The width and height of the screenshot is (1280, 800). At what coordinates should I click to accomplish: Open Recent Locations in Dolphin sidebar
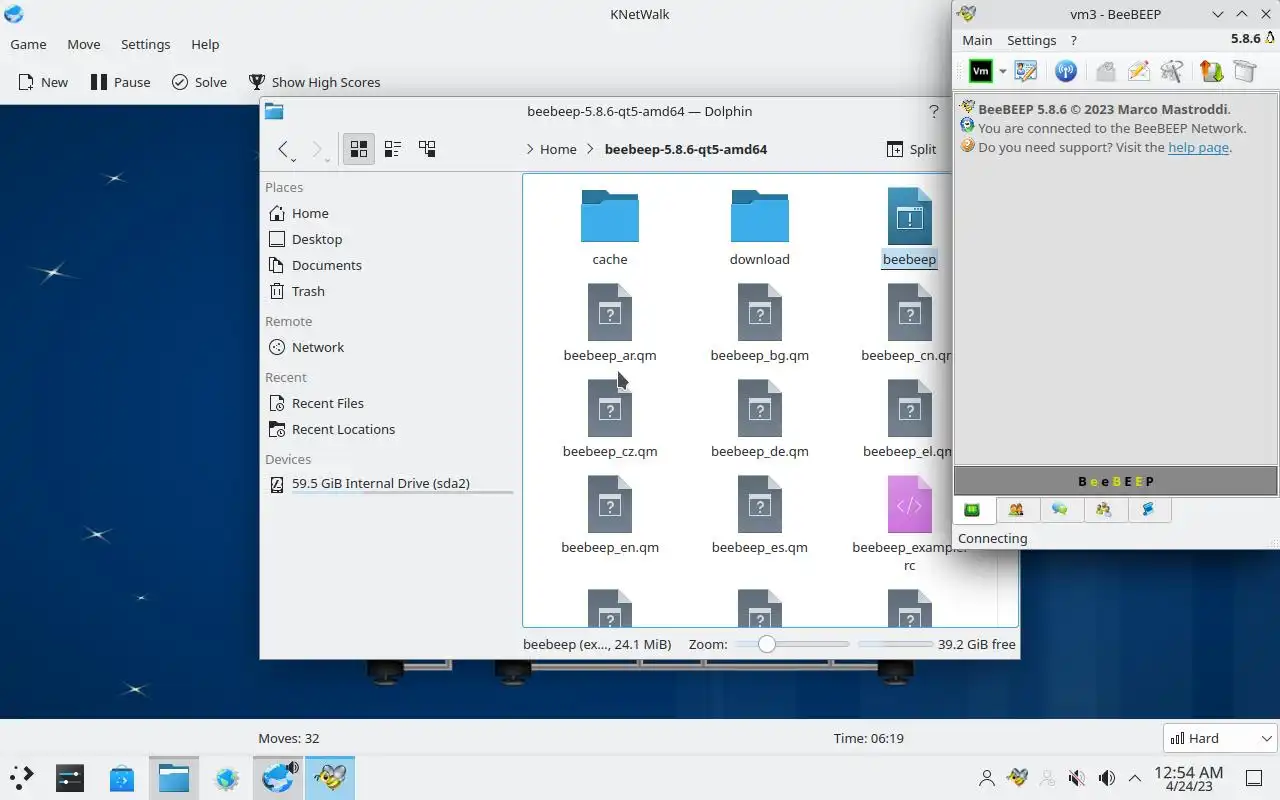pyautogui.click(x=390, y=429)
